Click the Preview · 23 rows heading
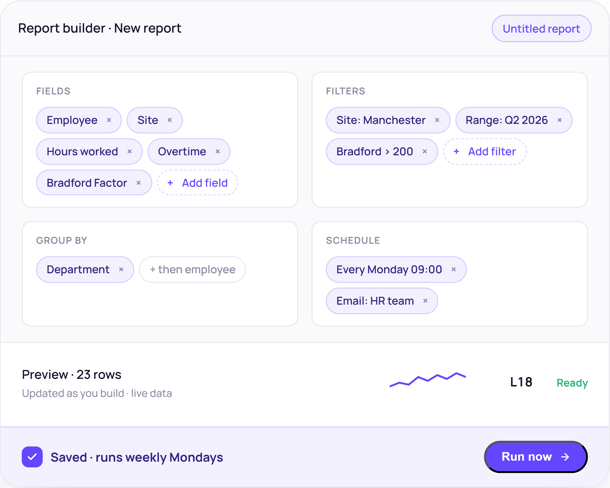610x488 pixels. (72, 374)
